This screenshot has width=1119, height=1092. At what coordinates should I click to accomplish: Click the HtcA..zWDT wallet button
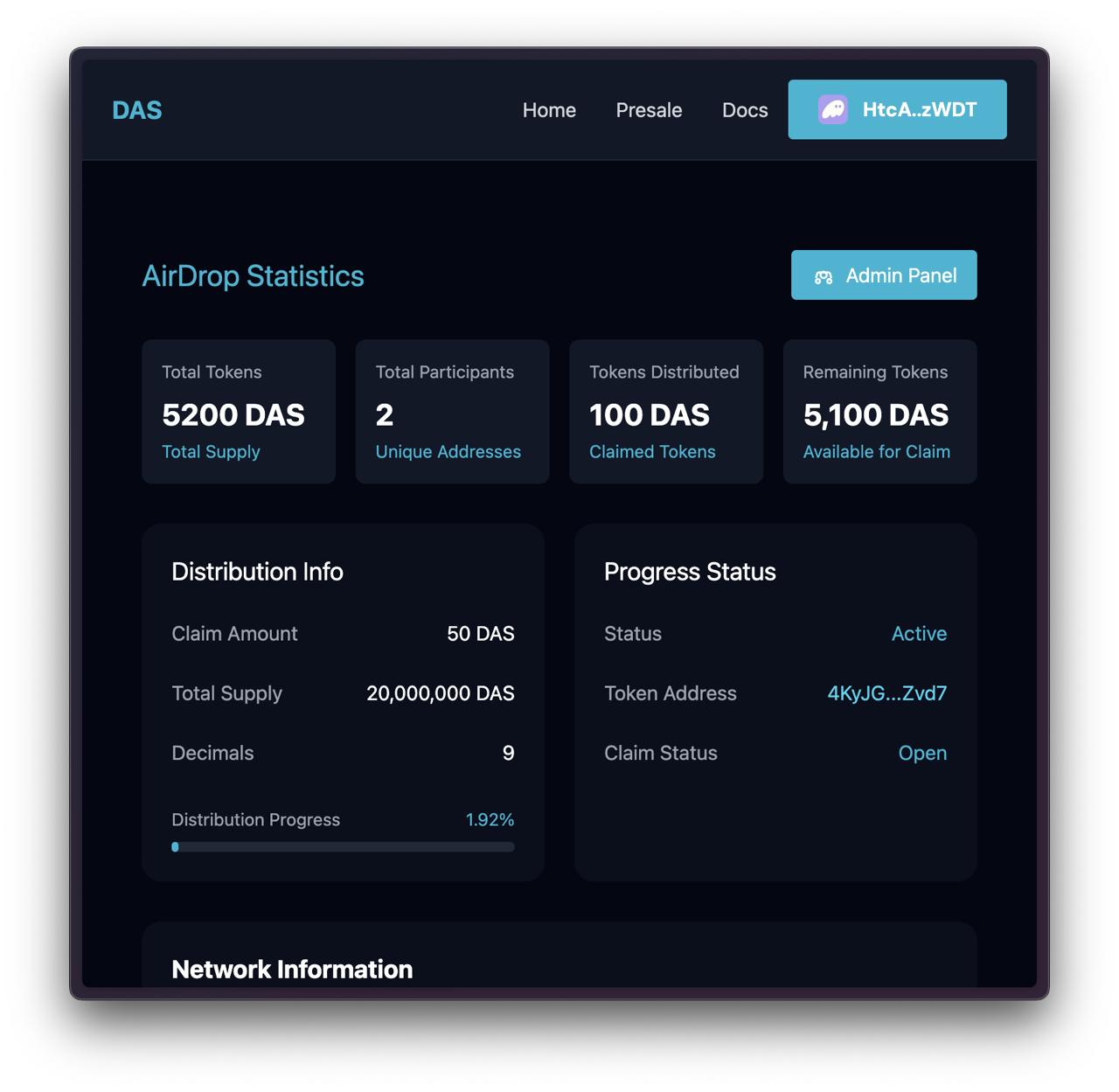tap(897, 109)
